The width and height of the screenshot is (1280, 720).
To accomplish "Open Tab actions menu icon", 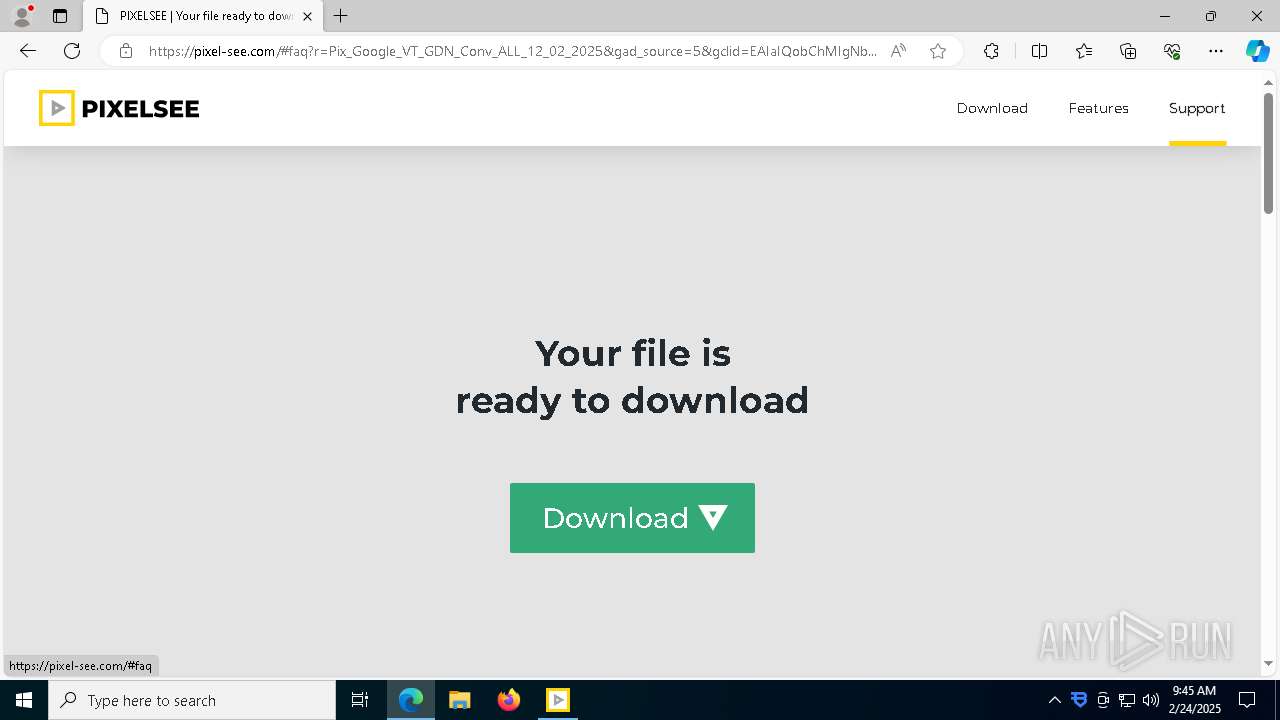I will click(60, 16).
